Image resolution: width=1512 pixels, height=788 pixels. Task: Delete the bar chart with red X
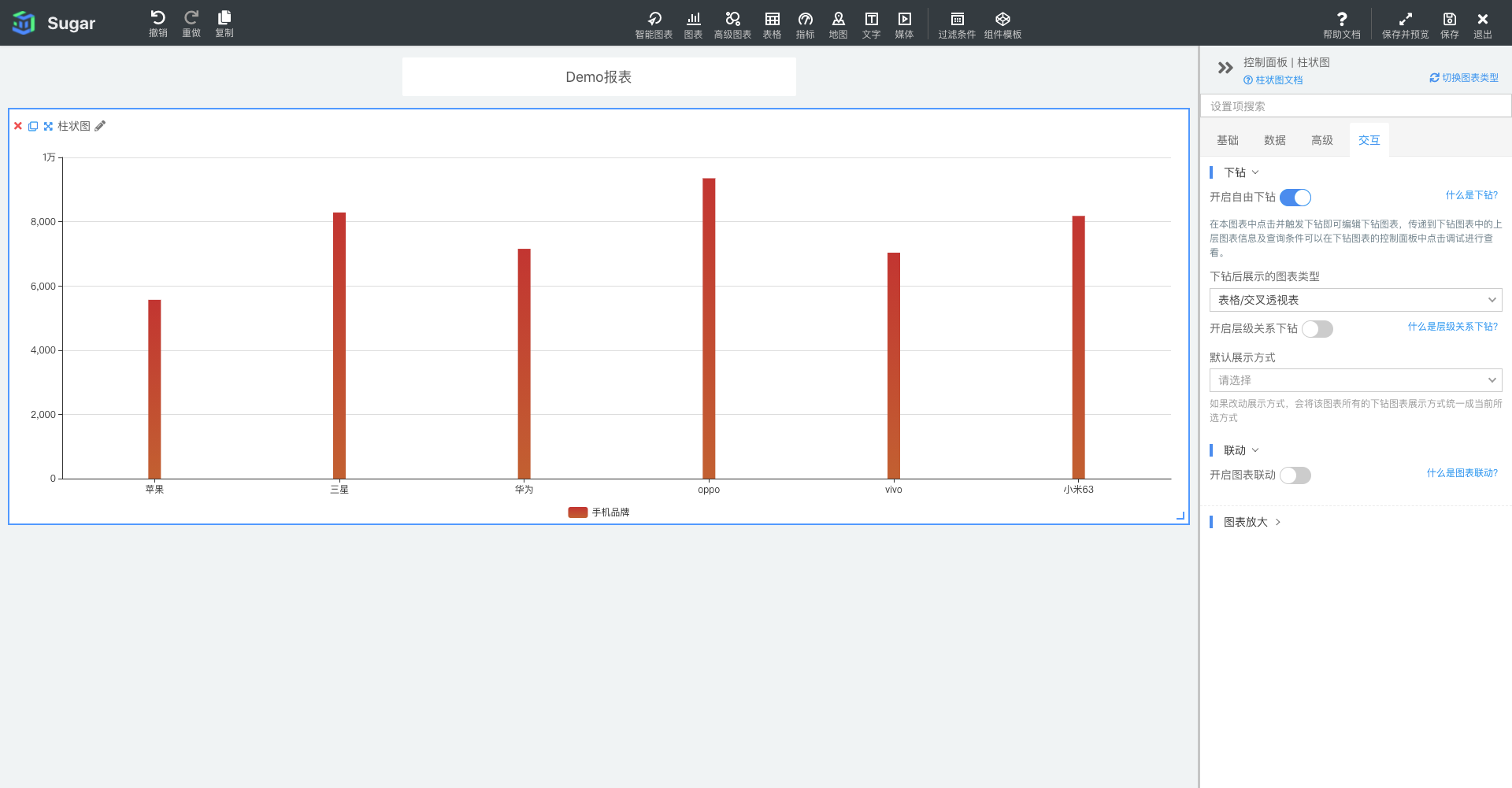pos(18,126)
